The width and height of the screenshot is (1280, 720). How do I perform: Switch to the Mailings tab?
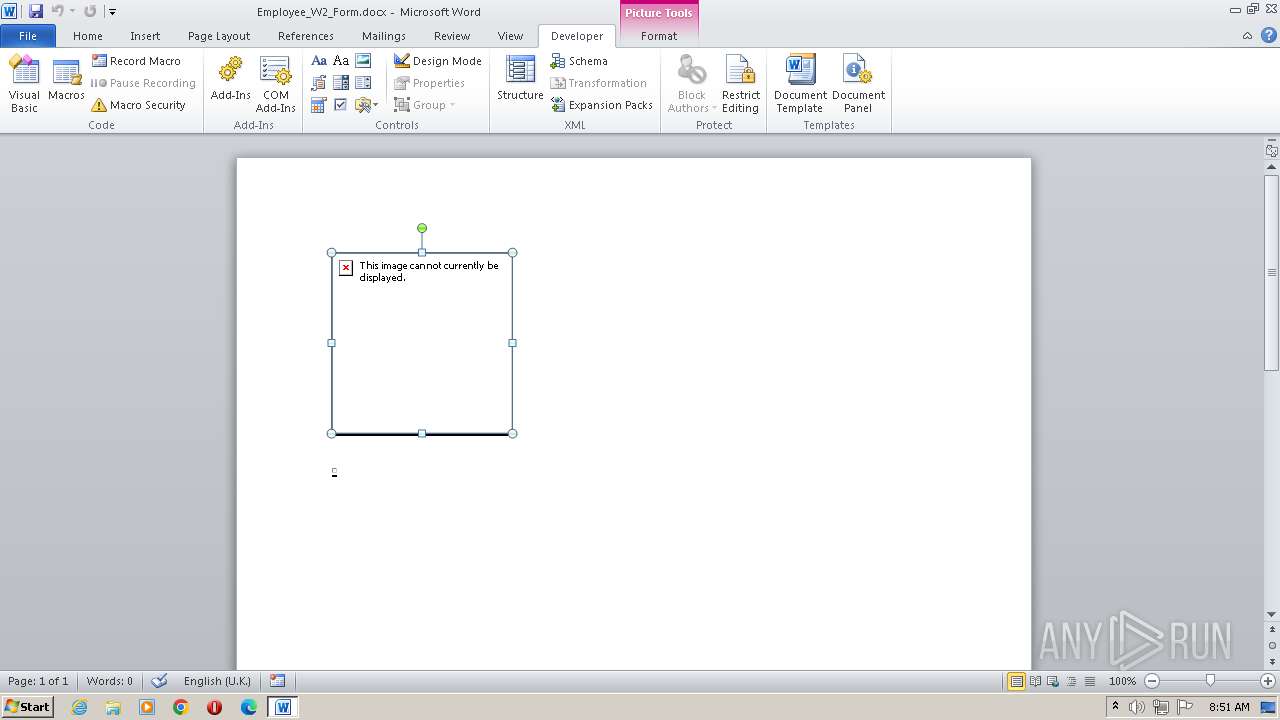pos(384,36)
